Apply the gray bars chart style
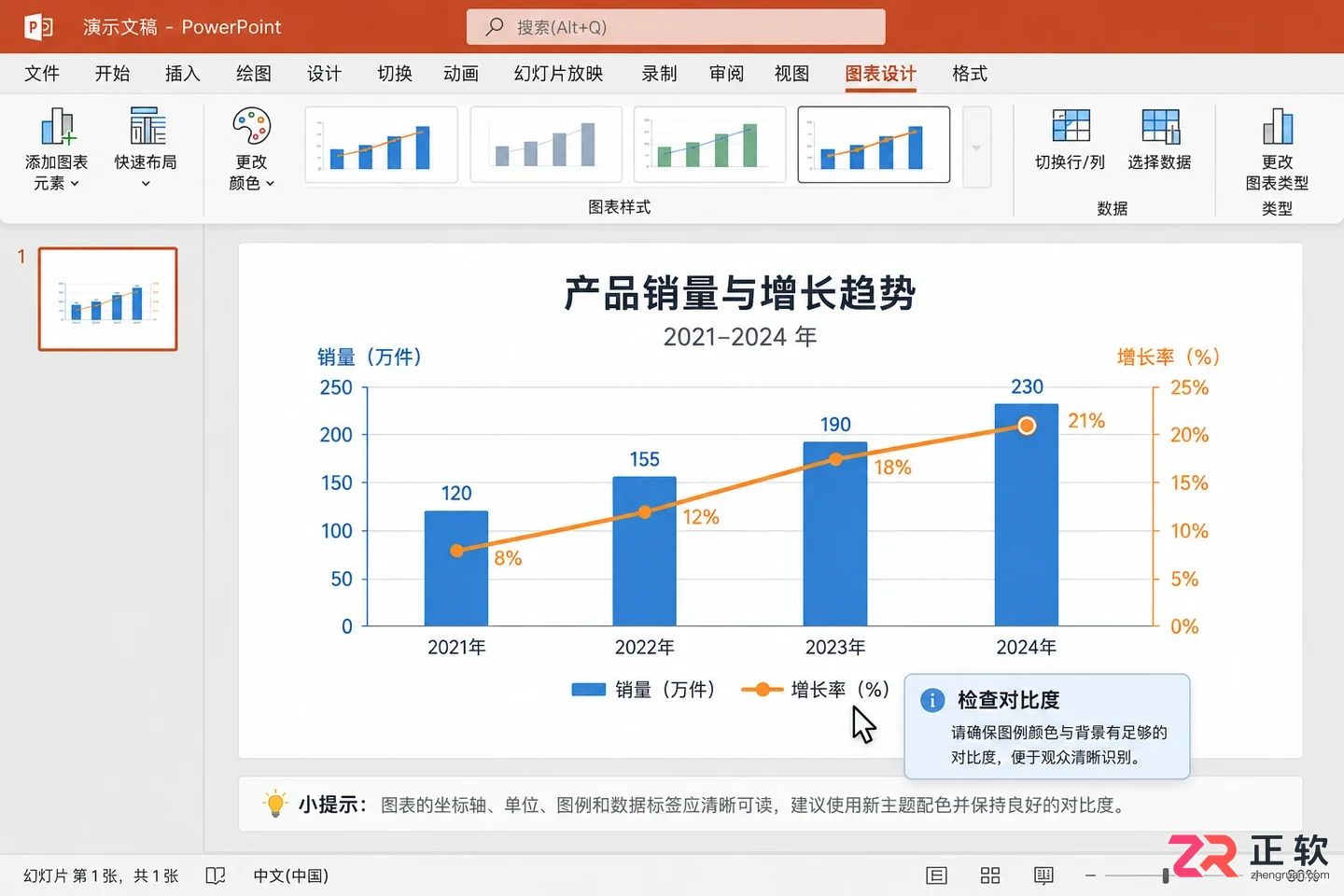 click(546, 144)
